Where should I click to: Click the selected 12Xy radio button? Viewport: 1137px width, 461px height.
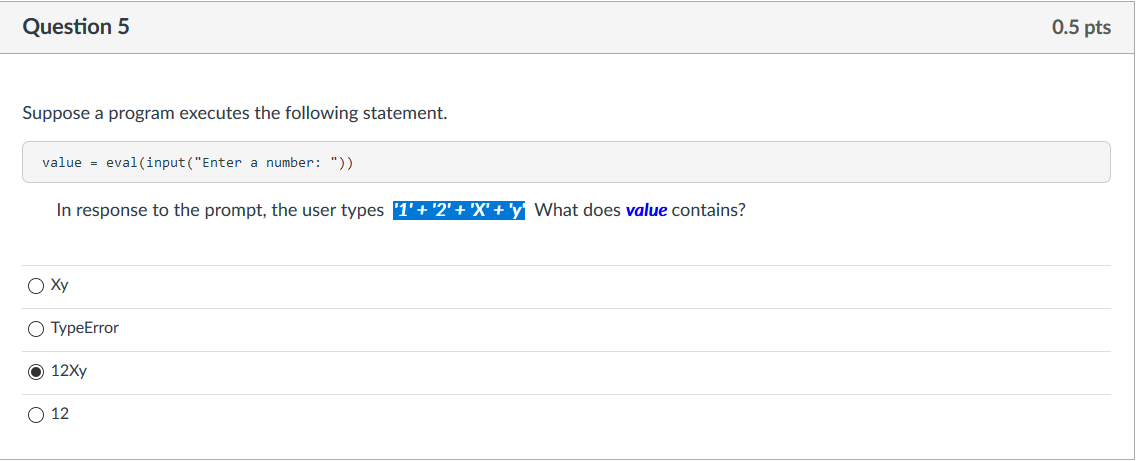point(36,372)
